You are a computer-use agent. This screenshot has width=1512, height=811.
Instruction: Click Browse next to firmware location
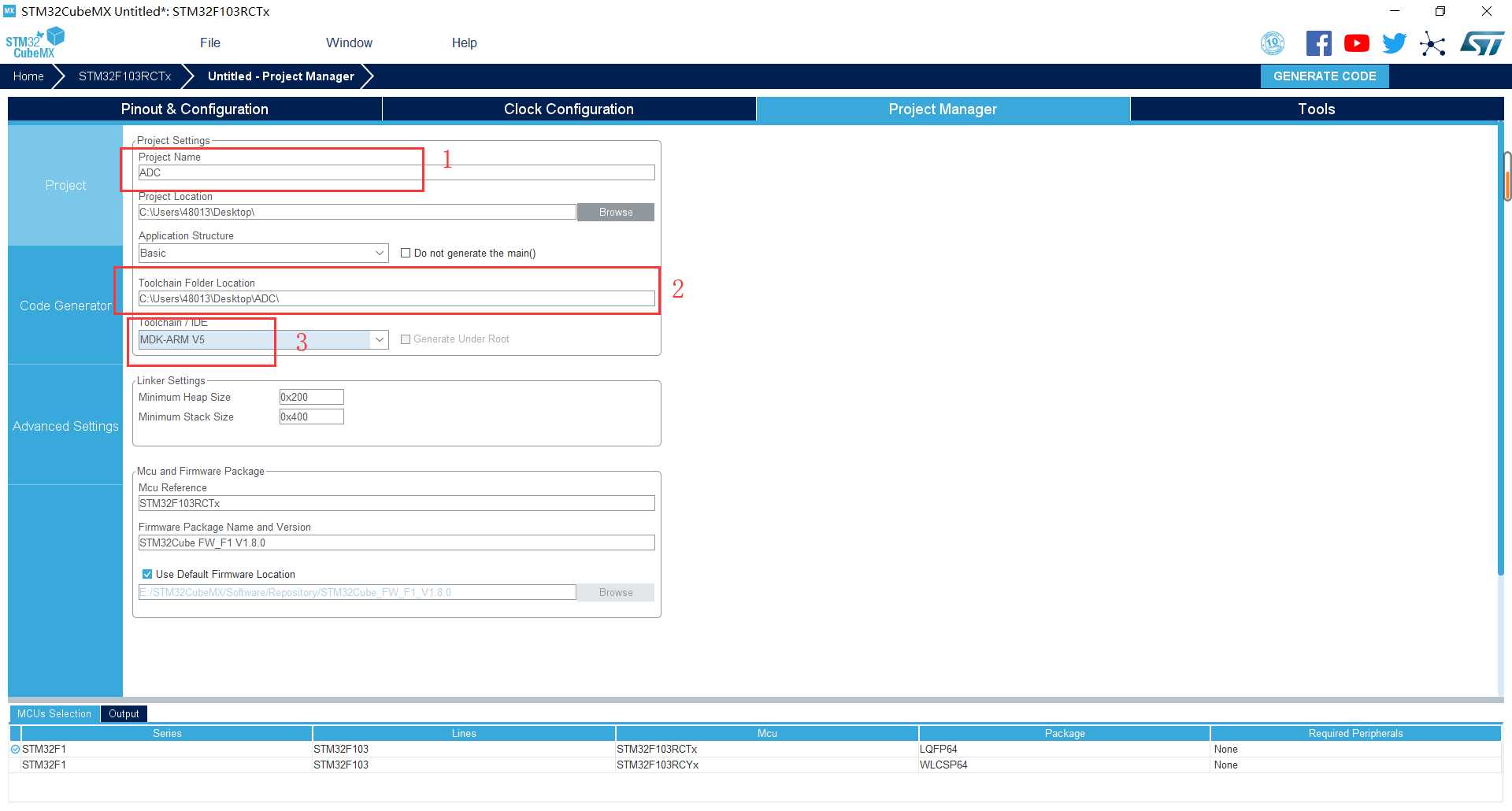click(616, 592)
